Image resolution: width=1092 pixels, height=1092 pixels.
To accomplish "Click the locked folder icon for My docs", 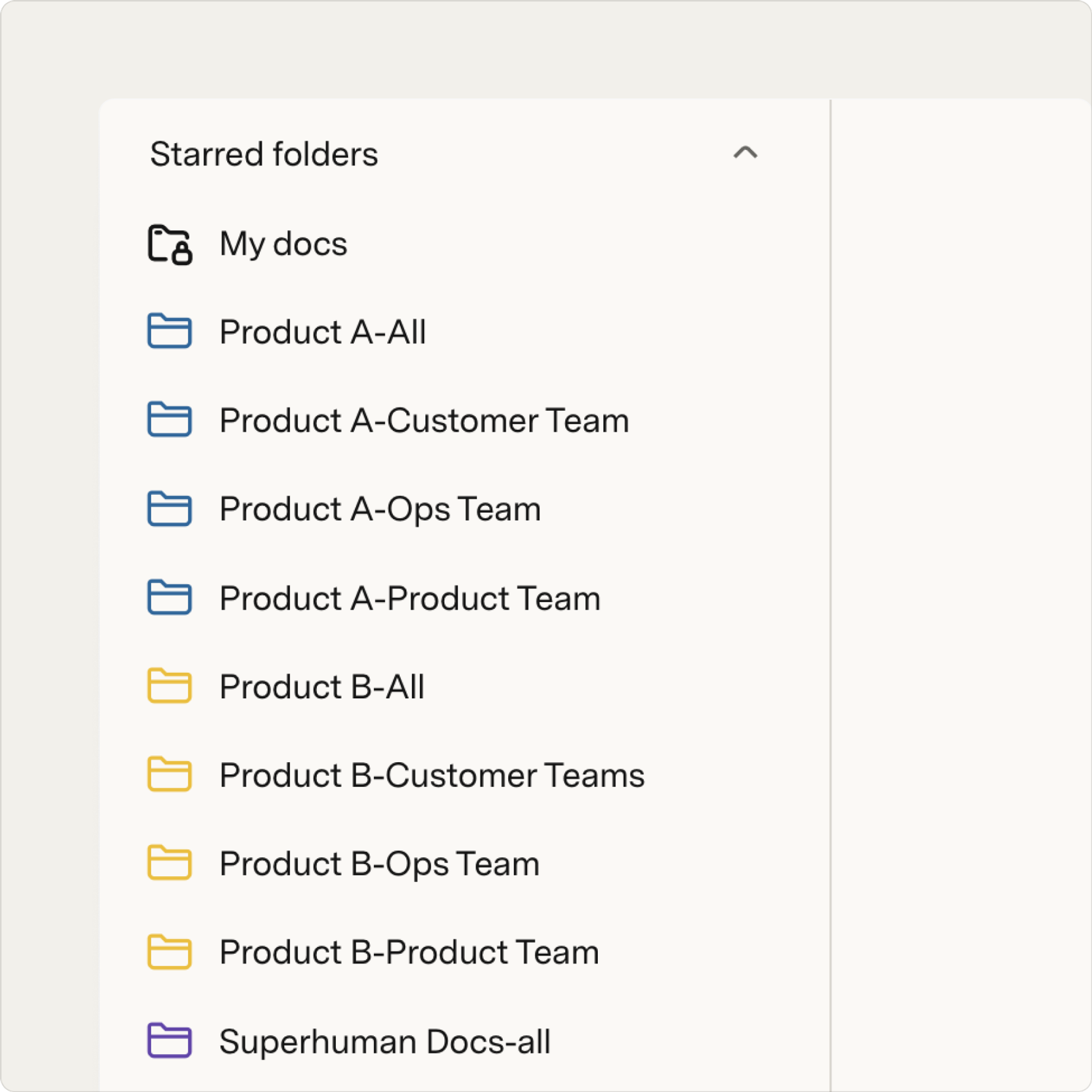I will pyautogui.click(x=170, y=244).
